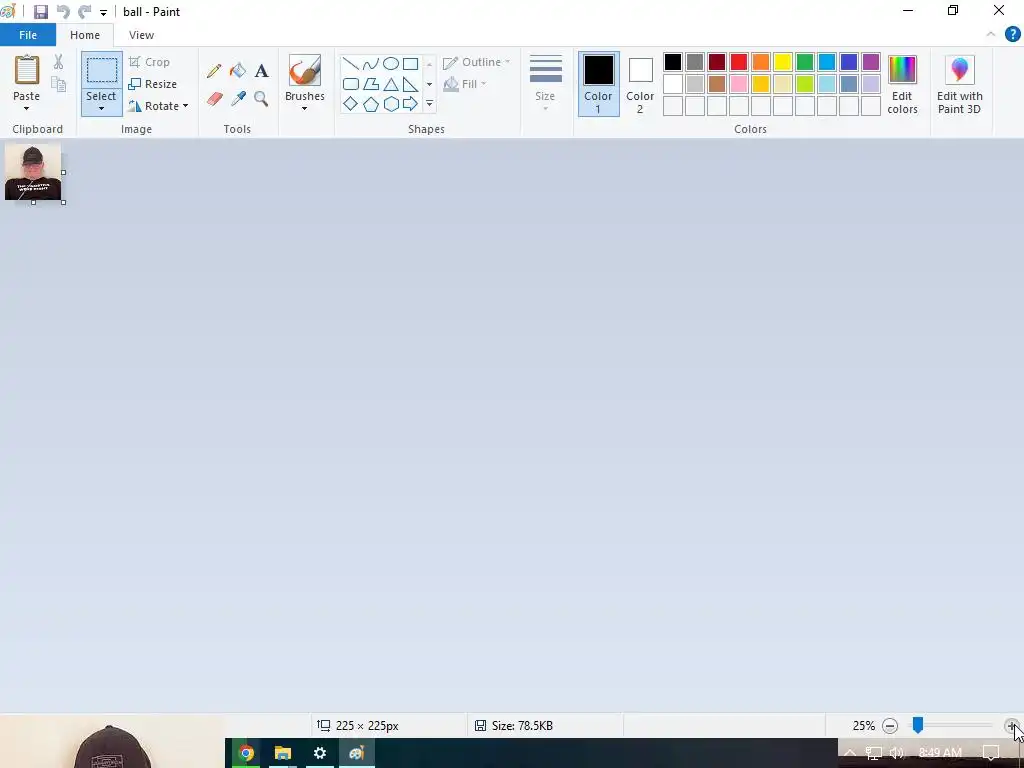1024x768 pixels.
Task: Pick the yellow color swatch
Action: (782, 62)
